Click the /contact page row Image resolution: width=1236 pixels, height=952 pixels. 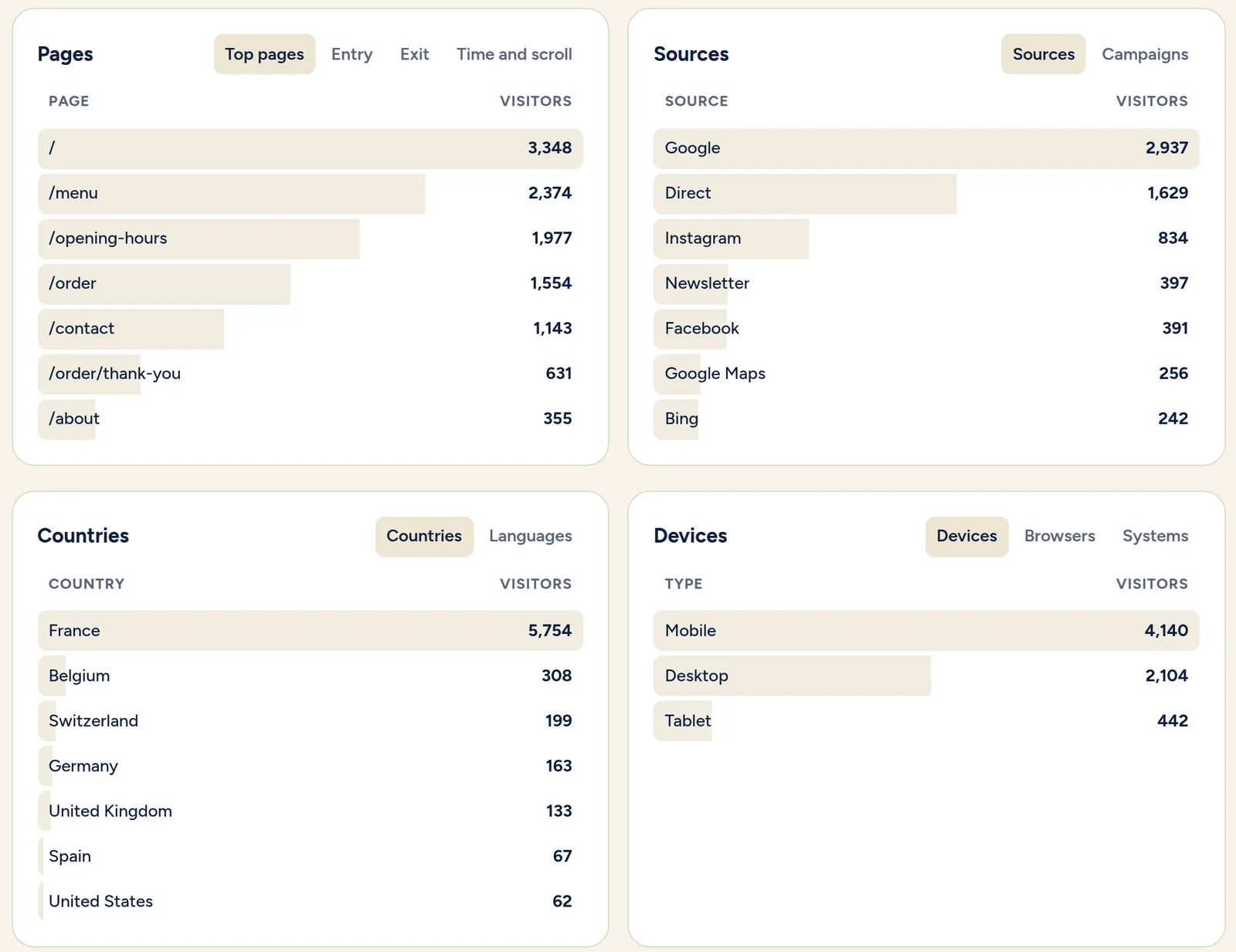click(310, 329)
